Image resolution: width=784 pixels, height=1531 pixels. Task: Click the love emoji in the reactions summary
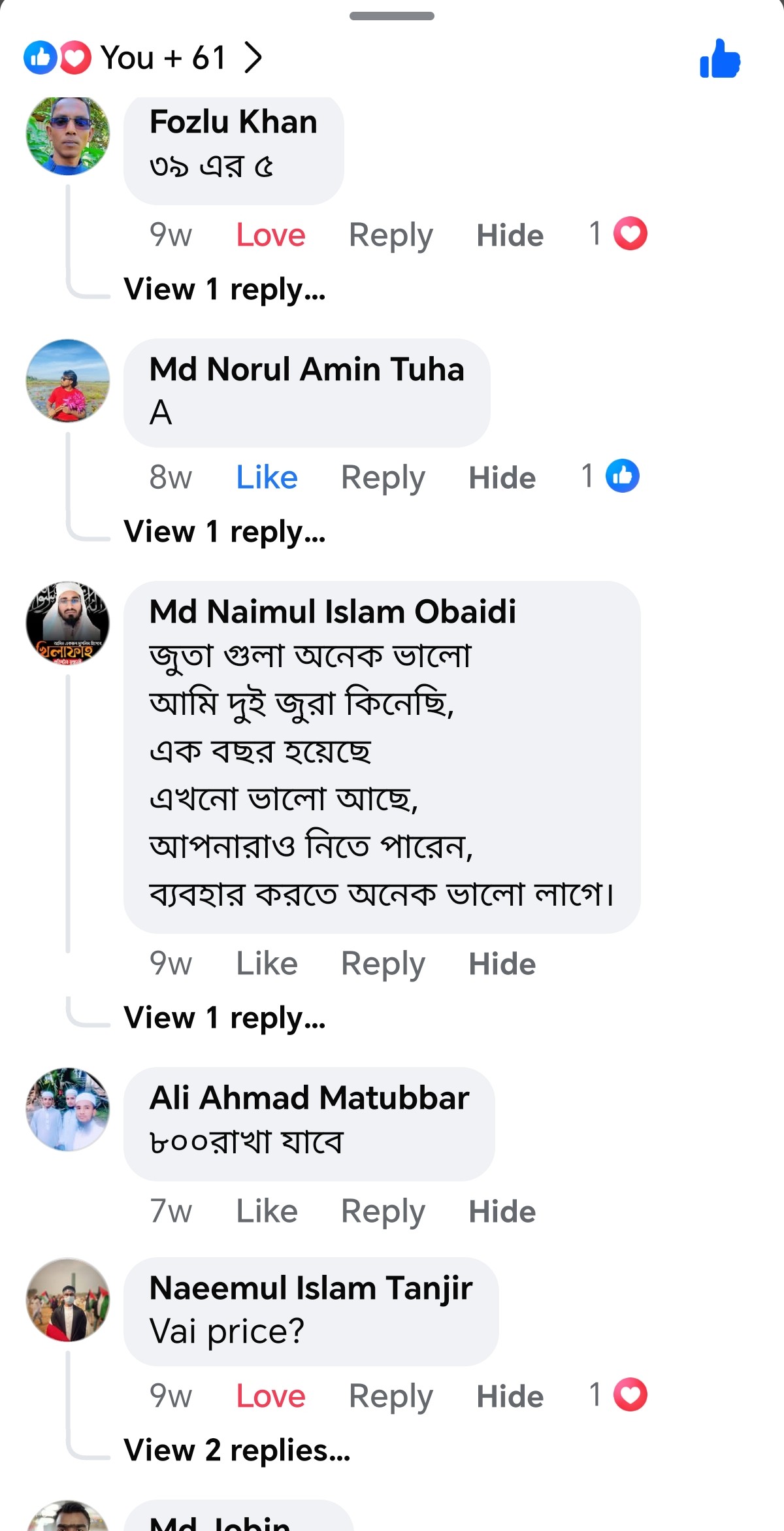73,58
